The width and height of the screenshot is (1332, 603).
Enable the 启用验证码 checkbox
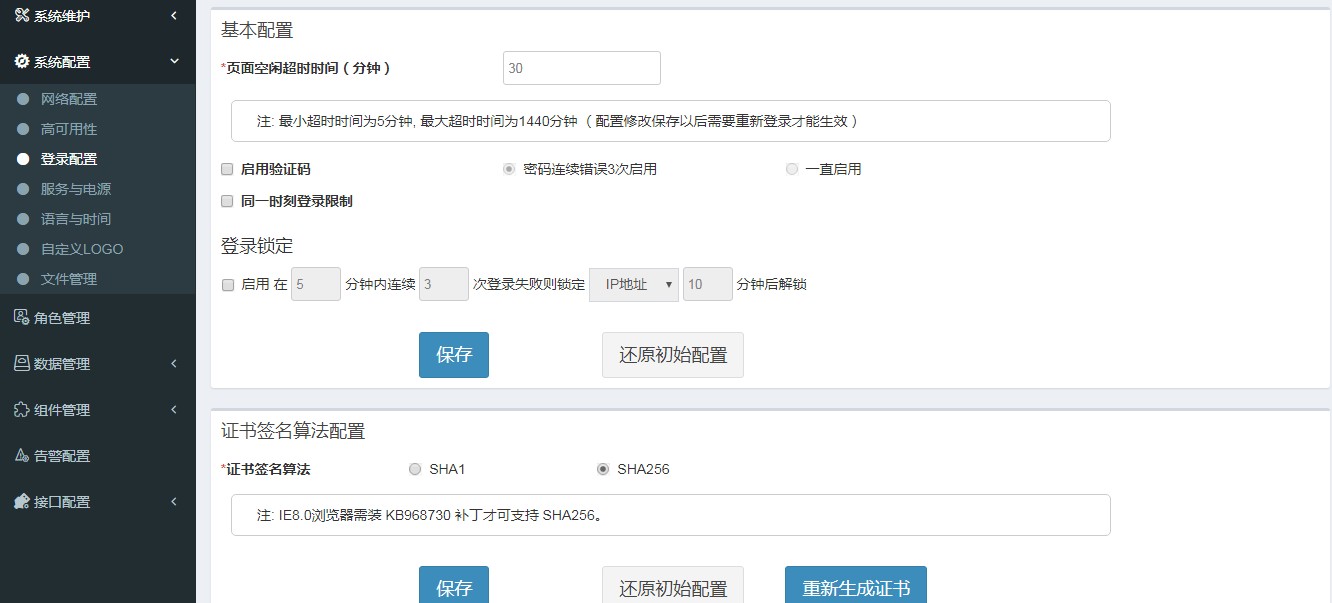pos(227,169)
